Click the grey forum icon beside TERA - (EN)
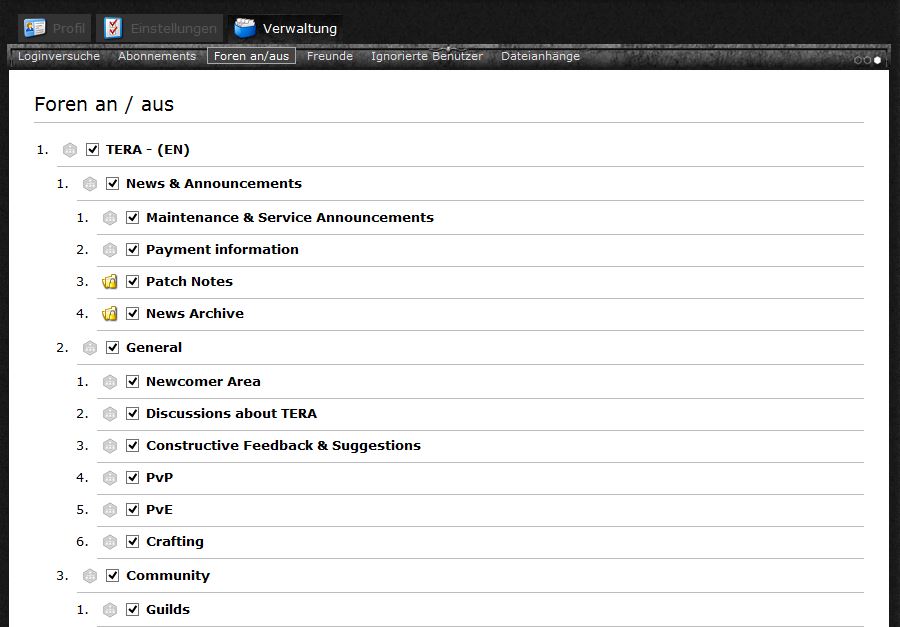This screenshot has width=900, height=627. [x=70, y=150]
